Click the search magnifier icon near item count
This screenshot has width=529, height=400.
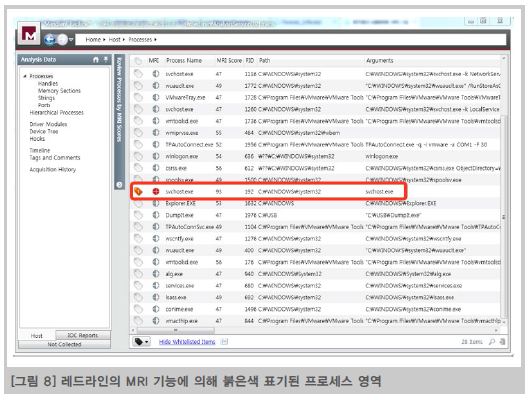[492, 342]
